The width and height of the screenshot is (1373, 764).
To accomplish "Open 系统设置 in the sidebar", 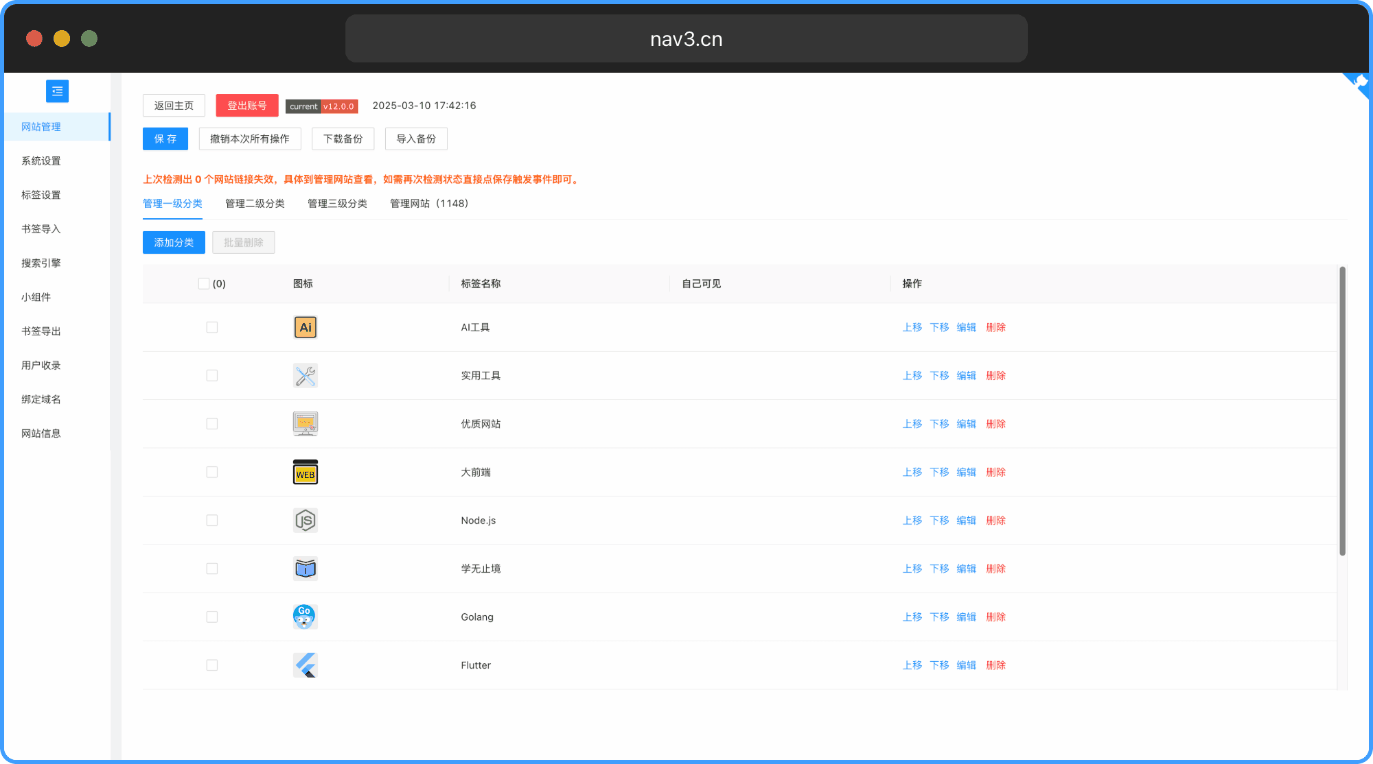I will point(56,161).
